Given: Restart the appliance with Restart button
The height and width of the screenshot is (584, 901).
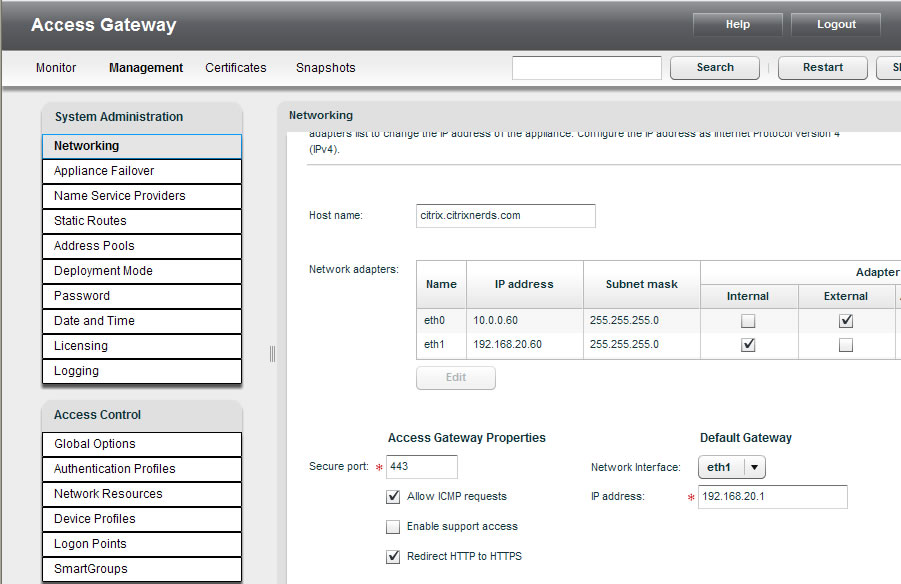Looking at the screenshot, I should click(823, 68).
